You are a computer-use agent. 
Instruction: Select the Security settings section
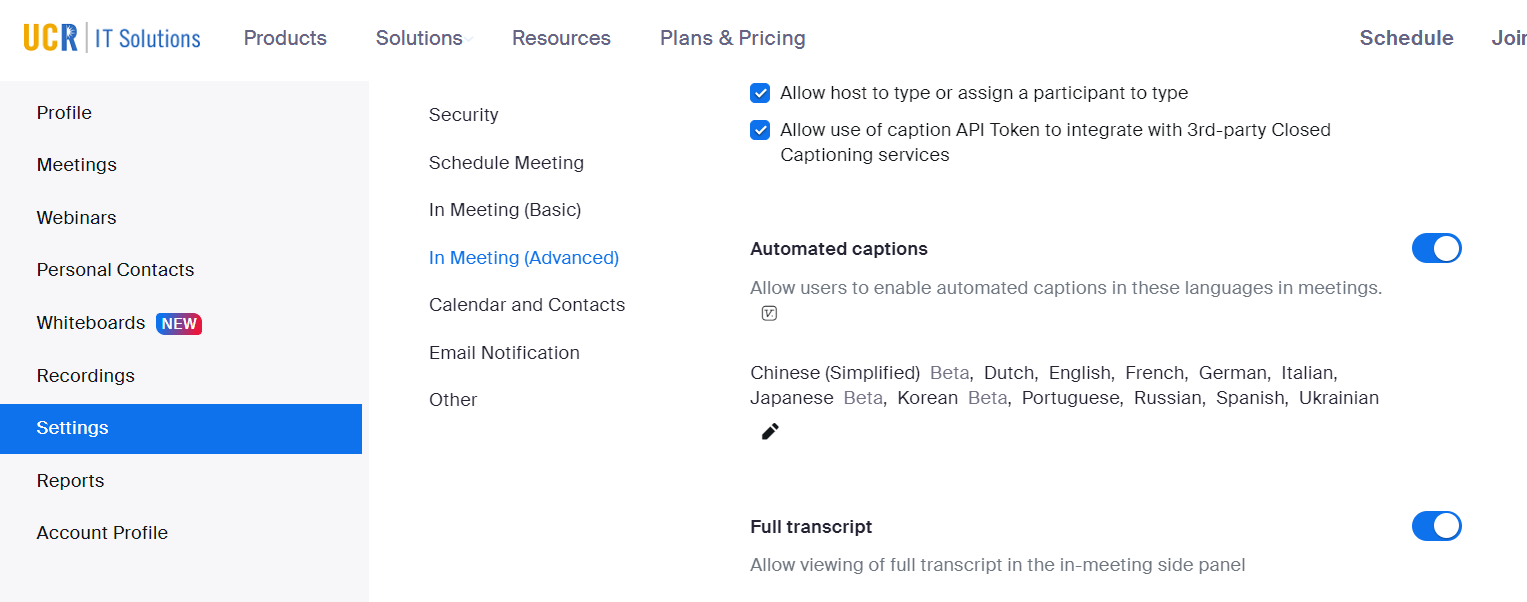point(463,115)
